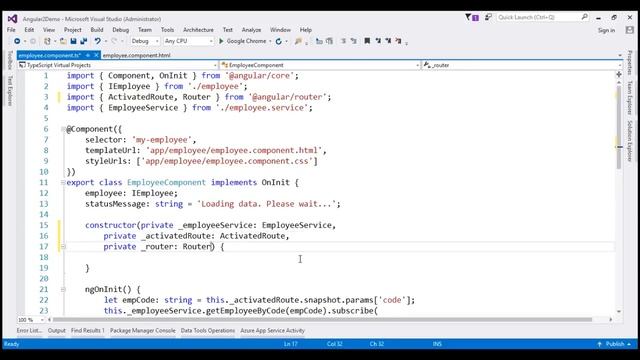This screenshot has width=640, height=360.
Task: Place cursor on line 17 'private _router: Router'
Action: [x=158, y=247]
